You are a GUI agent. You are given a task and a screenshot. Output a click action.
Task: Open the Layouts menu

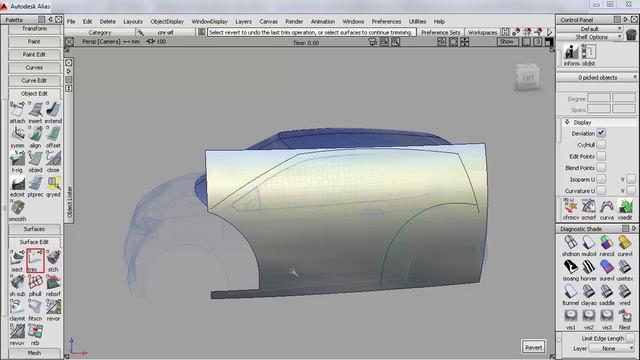coord(133,21)
